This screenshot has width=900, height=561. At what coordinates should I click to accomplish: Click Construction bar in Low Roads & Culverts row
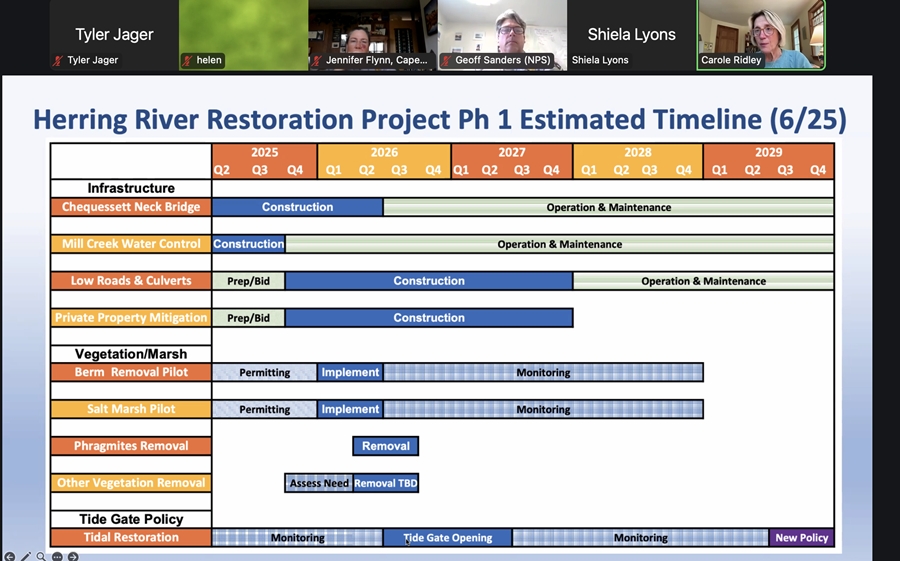tap(429, 281)
